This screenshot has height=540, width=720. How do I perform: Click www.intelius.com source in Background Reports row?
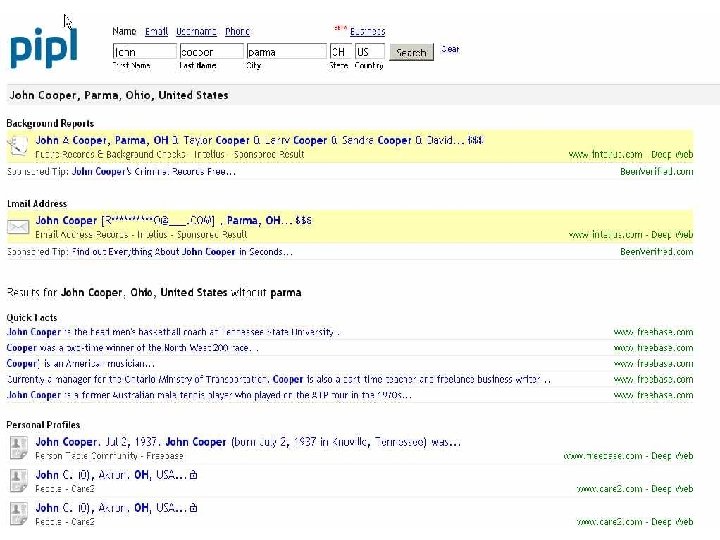(x=605, y=154)
